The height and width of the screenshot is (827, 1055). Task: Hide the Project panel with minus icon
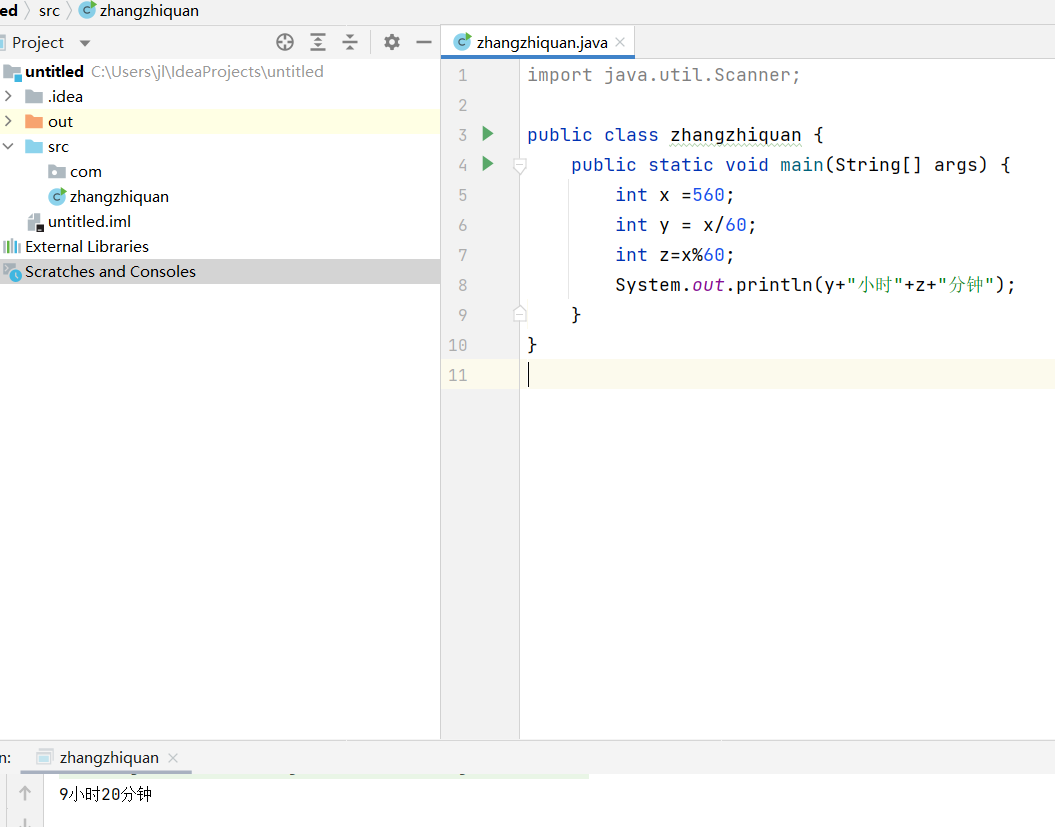tap(424, 42)
